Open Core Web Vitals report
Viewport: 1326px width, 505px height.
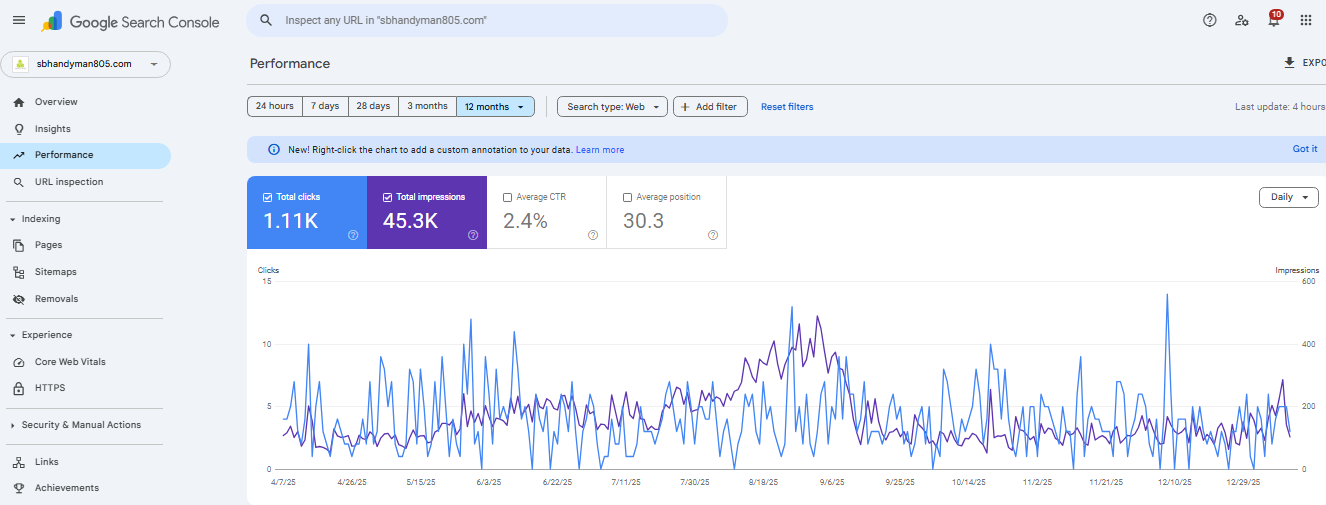69,362
